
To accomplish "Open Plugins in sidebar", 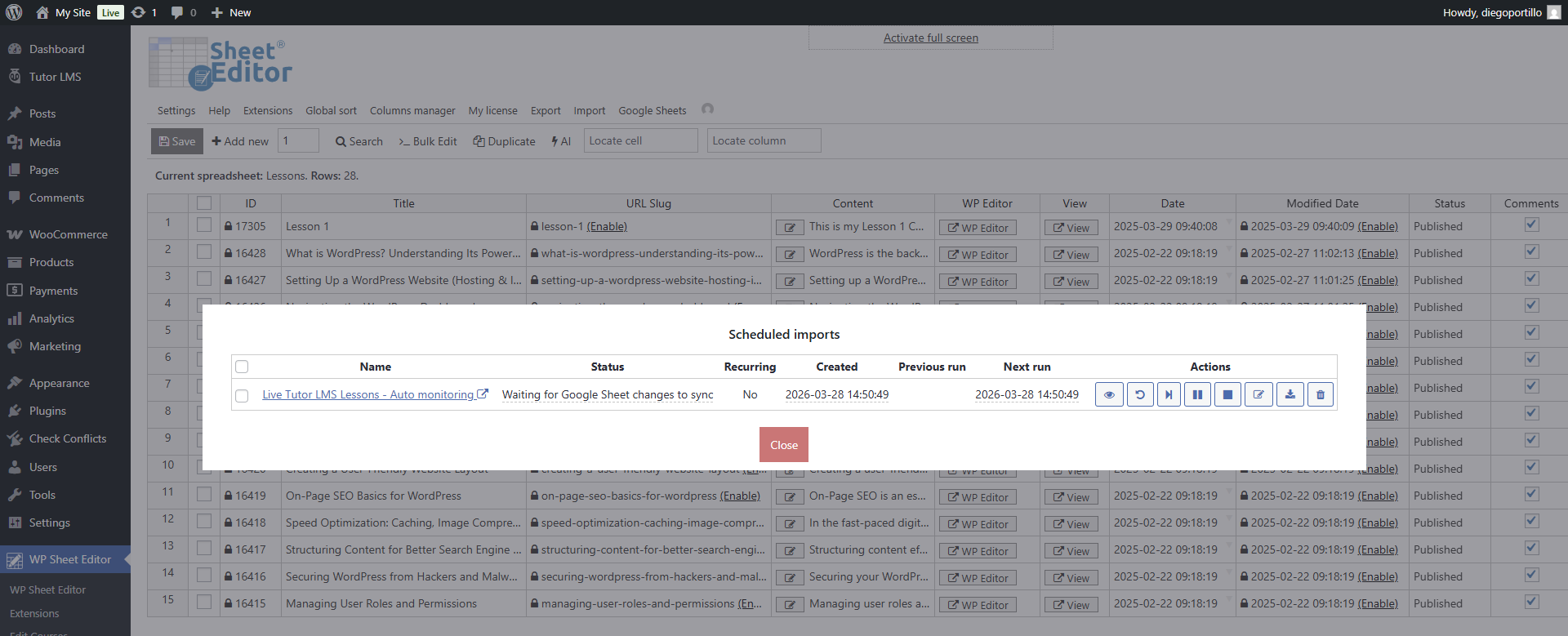I will pyautogui.click(x=47, y=411).
